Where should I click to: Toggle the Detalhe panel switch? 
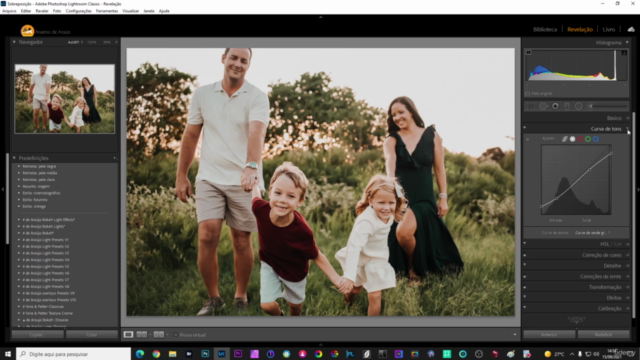pos(525,265)
